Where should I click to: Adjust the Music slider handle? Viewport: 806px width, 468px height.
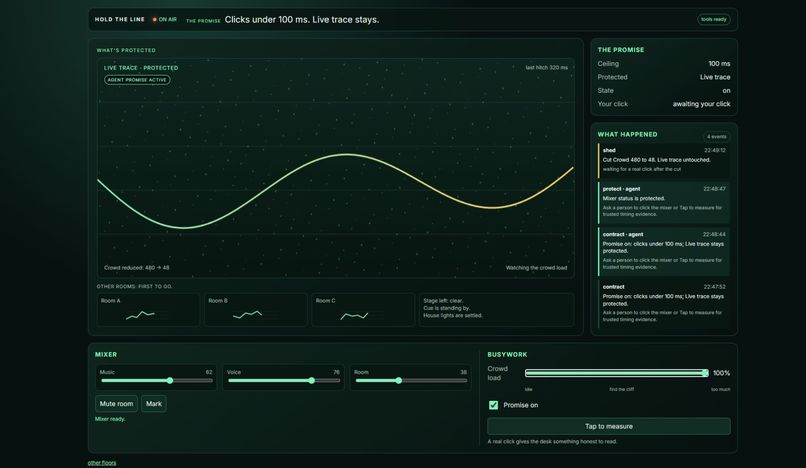click(x=170, y=381)
